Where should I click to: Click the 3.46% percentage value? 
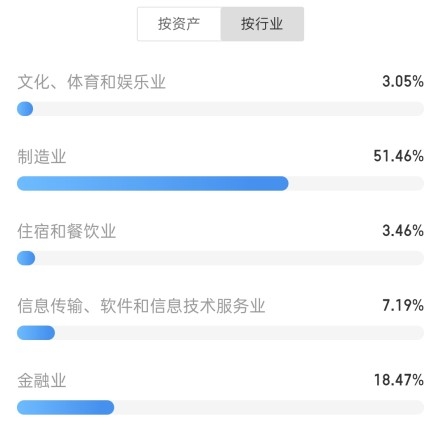[x=403, y=231]
